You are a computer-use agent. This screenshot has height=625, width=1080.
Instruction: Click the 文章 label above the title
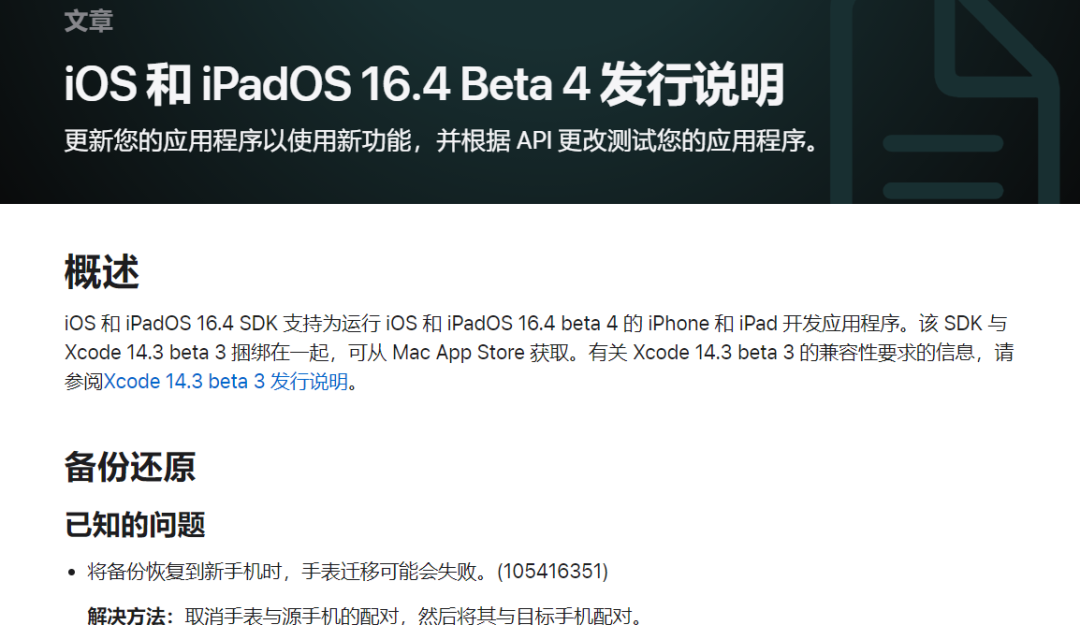pos(89,20)
